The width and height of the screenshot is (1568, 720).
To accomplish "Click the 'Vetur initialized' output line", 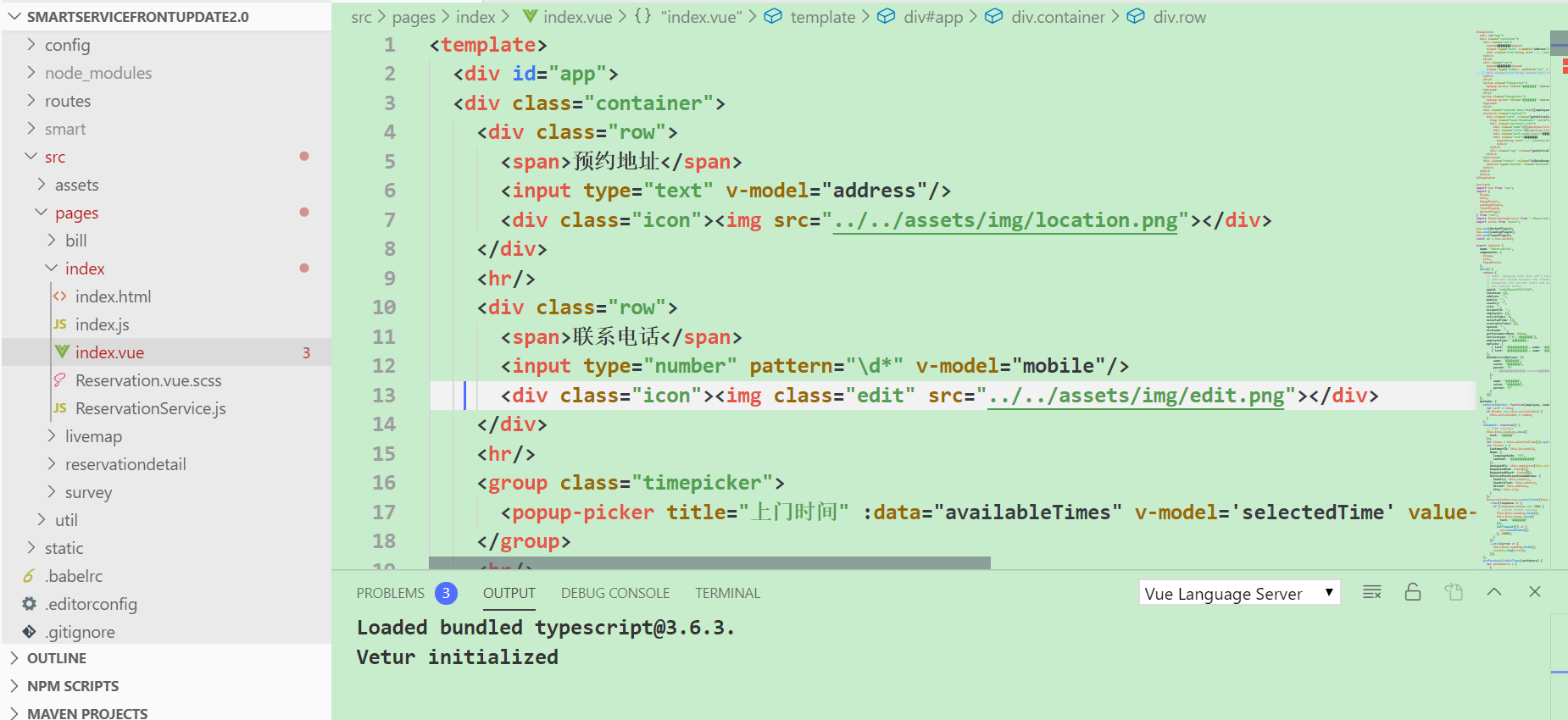I will [x=458, y=657].
